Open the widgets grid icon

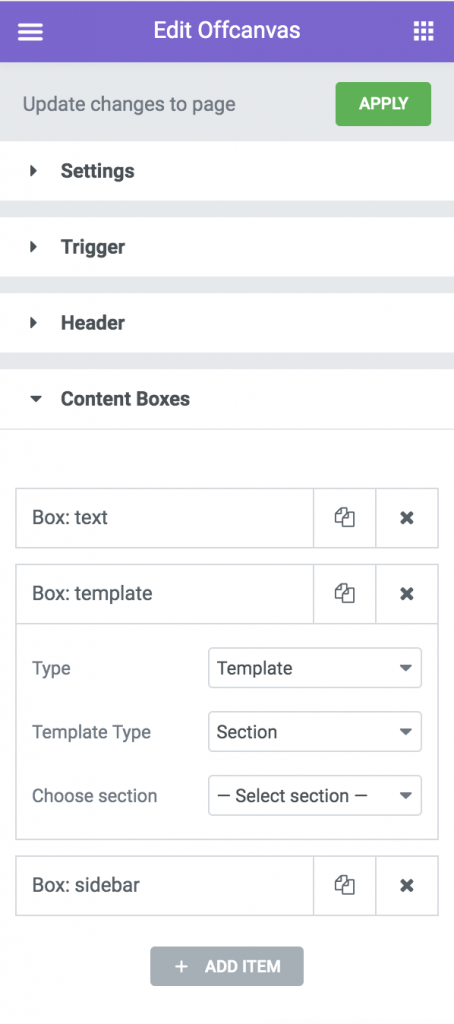click(423, 31)
